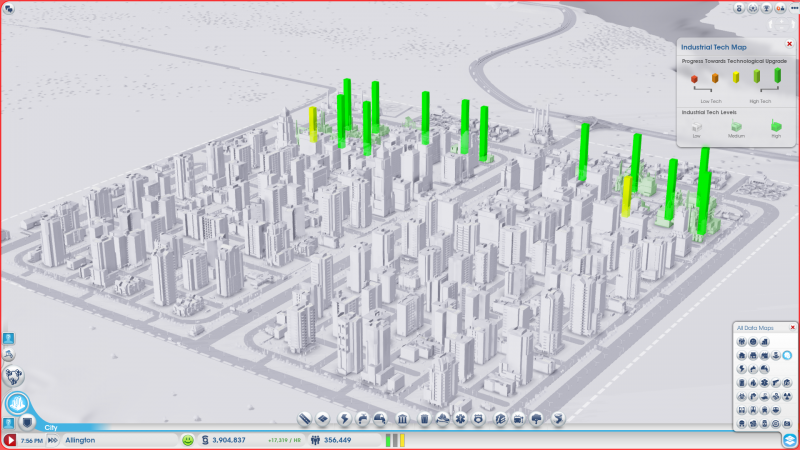
Task: Show the Population map in All Data Maps
Action: (x=742, y=342)
